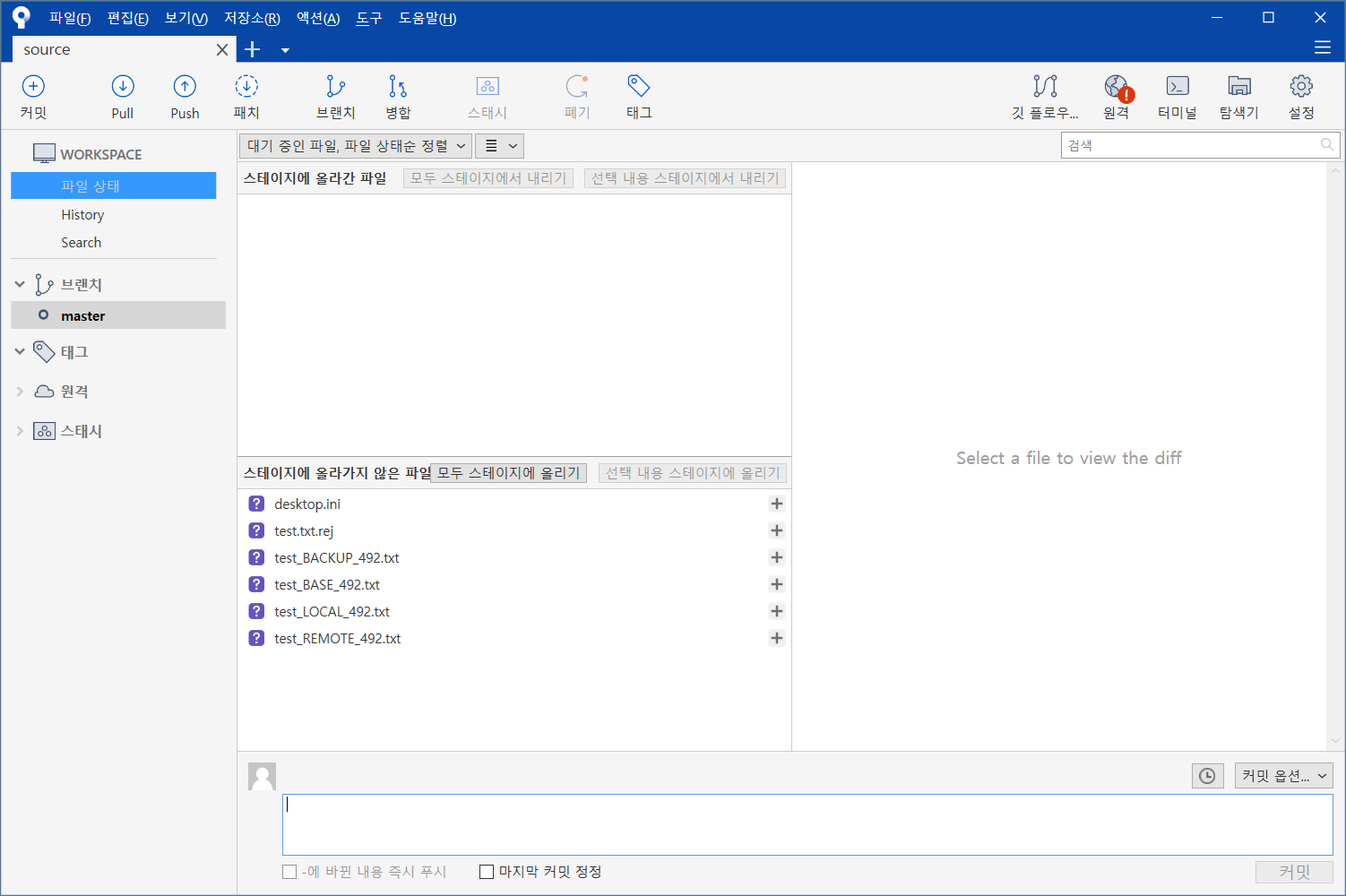Click the hamburger menu icon in tab bar
The height and width of the screenshot is (896, 1346).
(1323, 47)
